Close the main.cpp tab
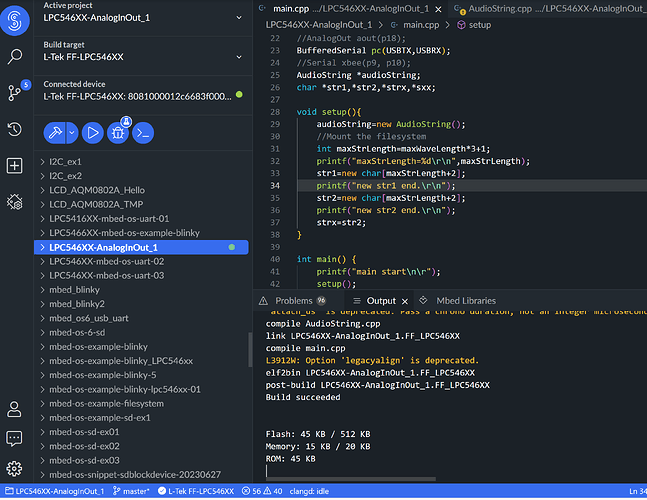 (439, 9)
